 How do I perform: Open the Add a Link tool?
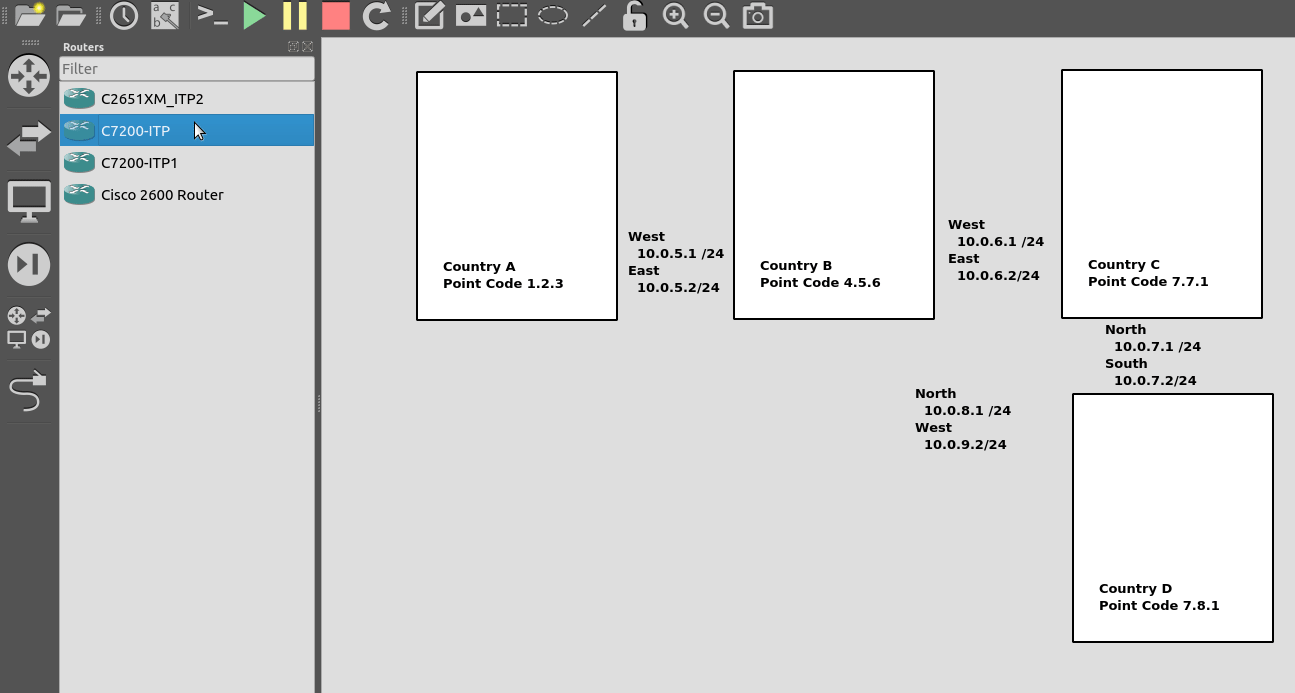(29, 392)
